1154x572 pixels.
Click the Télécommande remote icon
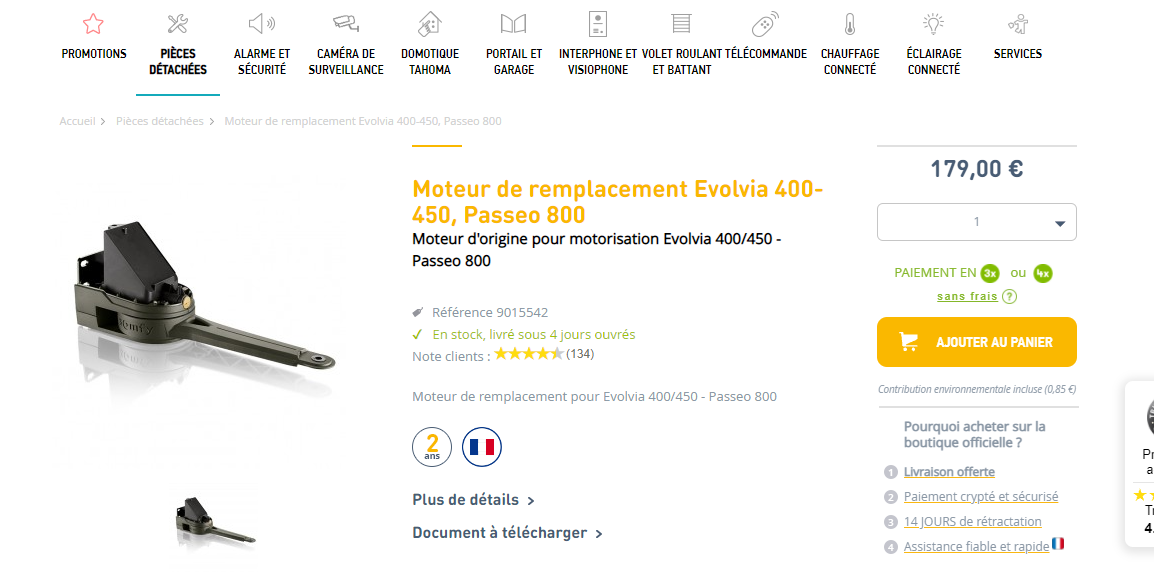tap(765, 24)
